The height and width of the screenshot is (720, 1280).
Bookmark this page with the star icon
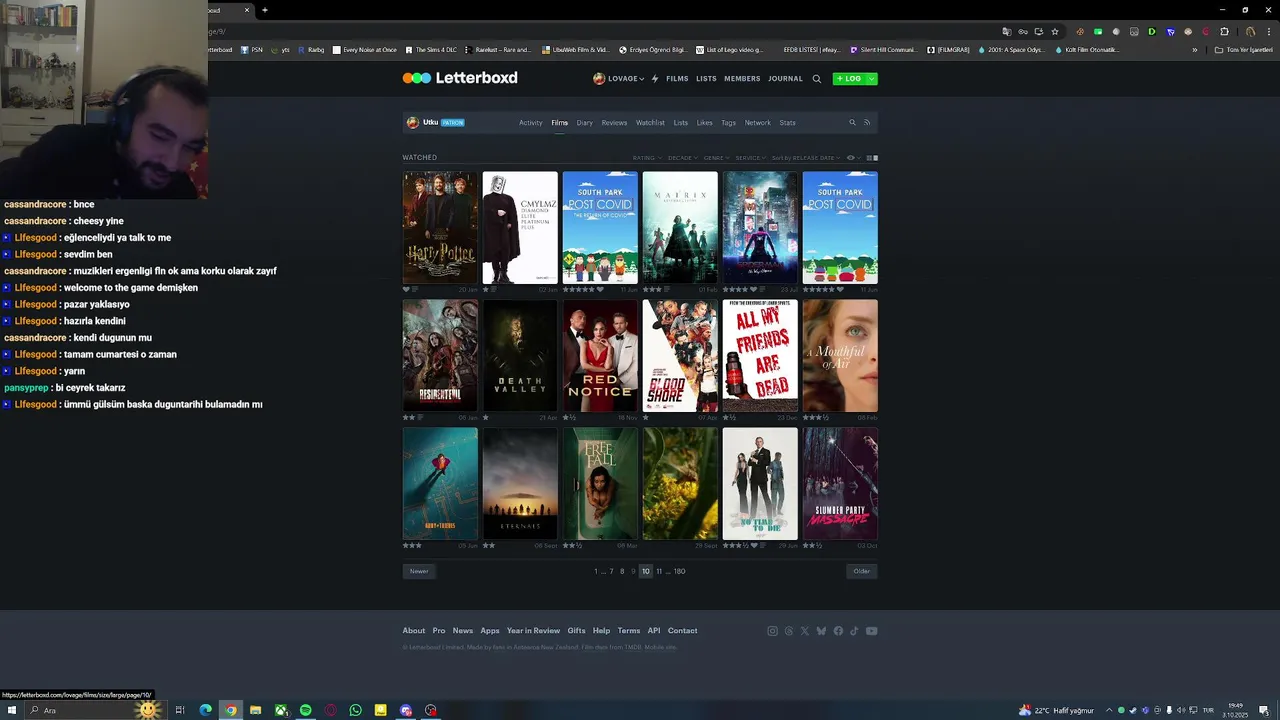(1055, 31)
